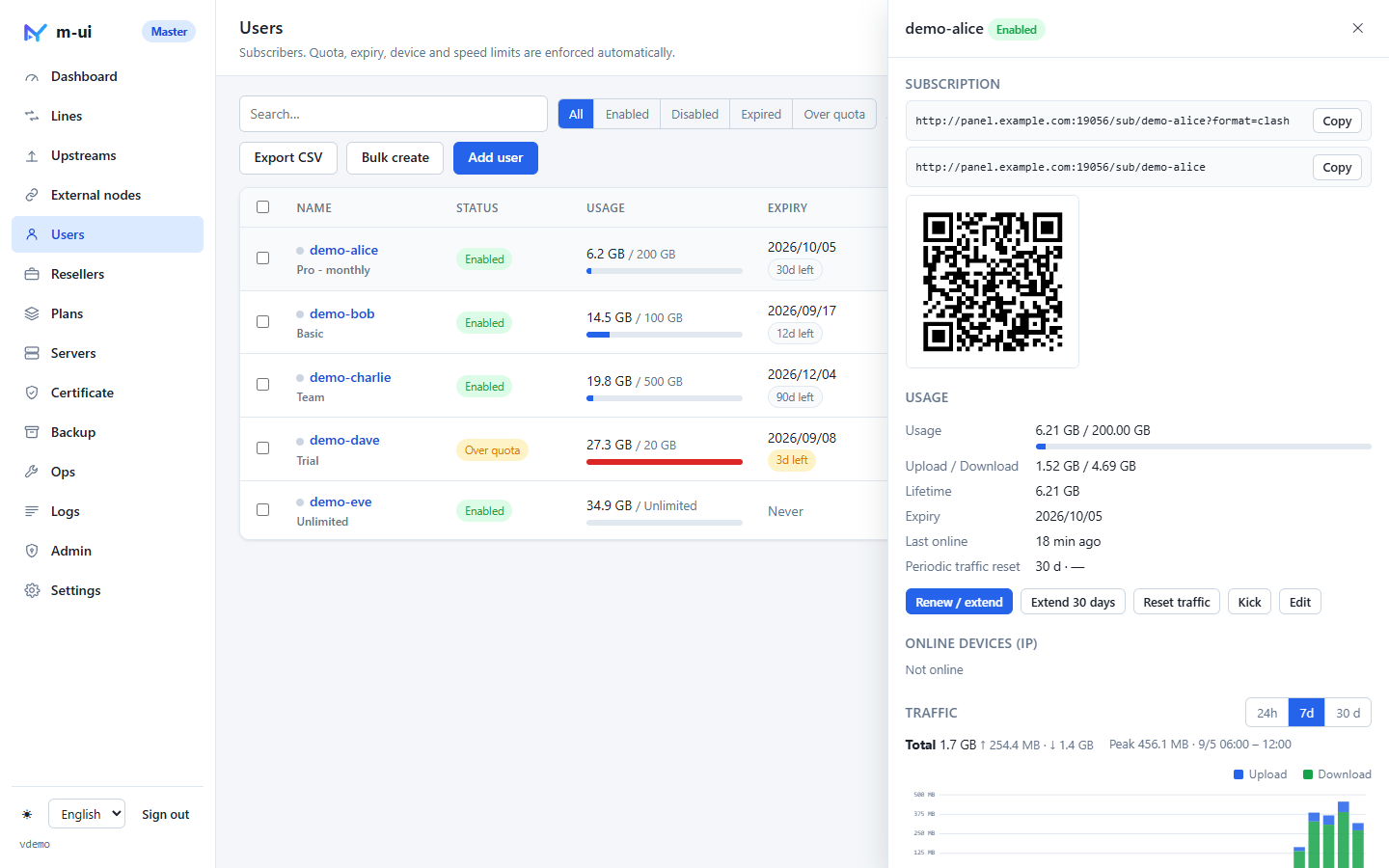Image resolution: width=1389 pixels, height=868 pixels.
Task: Click the External nodes link icon
Action: coord(32,195)
